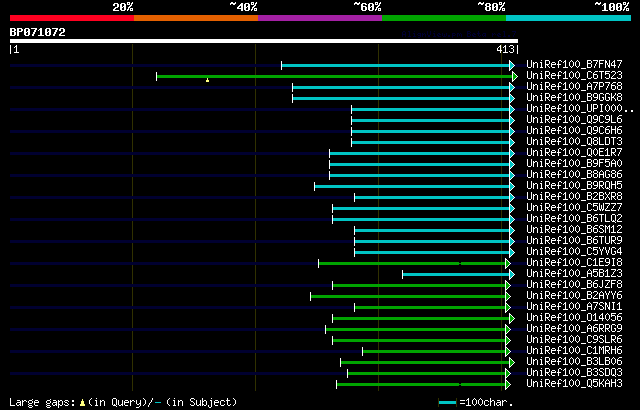The height and width of the screenshot is (410, 640).
Task: Open the UniRef100_B9GGK8 hit label
Action: click(574, 97)
